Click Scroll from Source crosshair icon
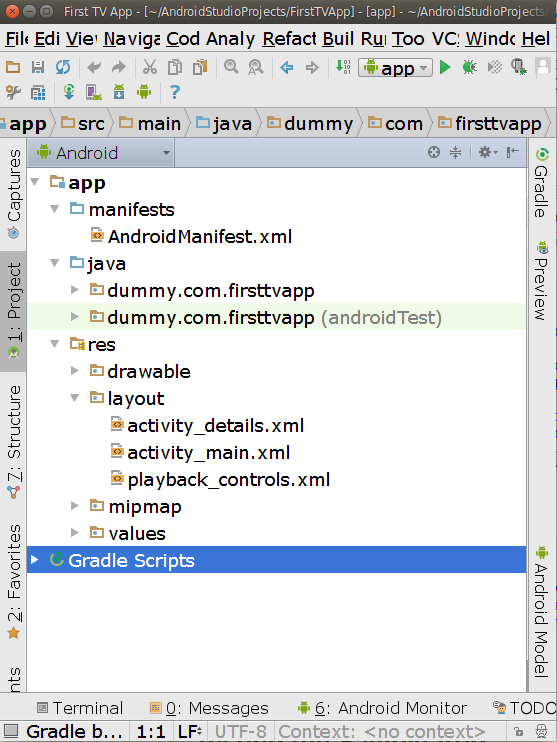Viewport: 557px width, 742px height. [x=433, y=152]
